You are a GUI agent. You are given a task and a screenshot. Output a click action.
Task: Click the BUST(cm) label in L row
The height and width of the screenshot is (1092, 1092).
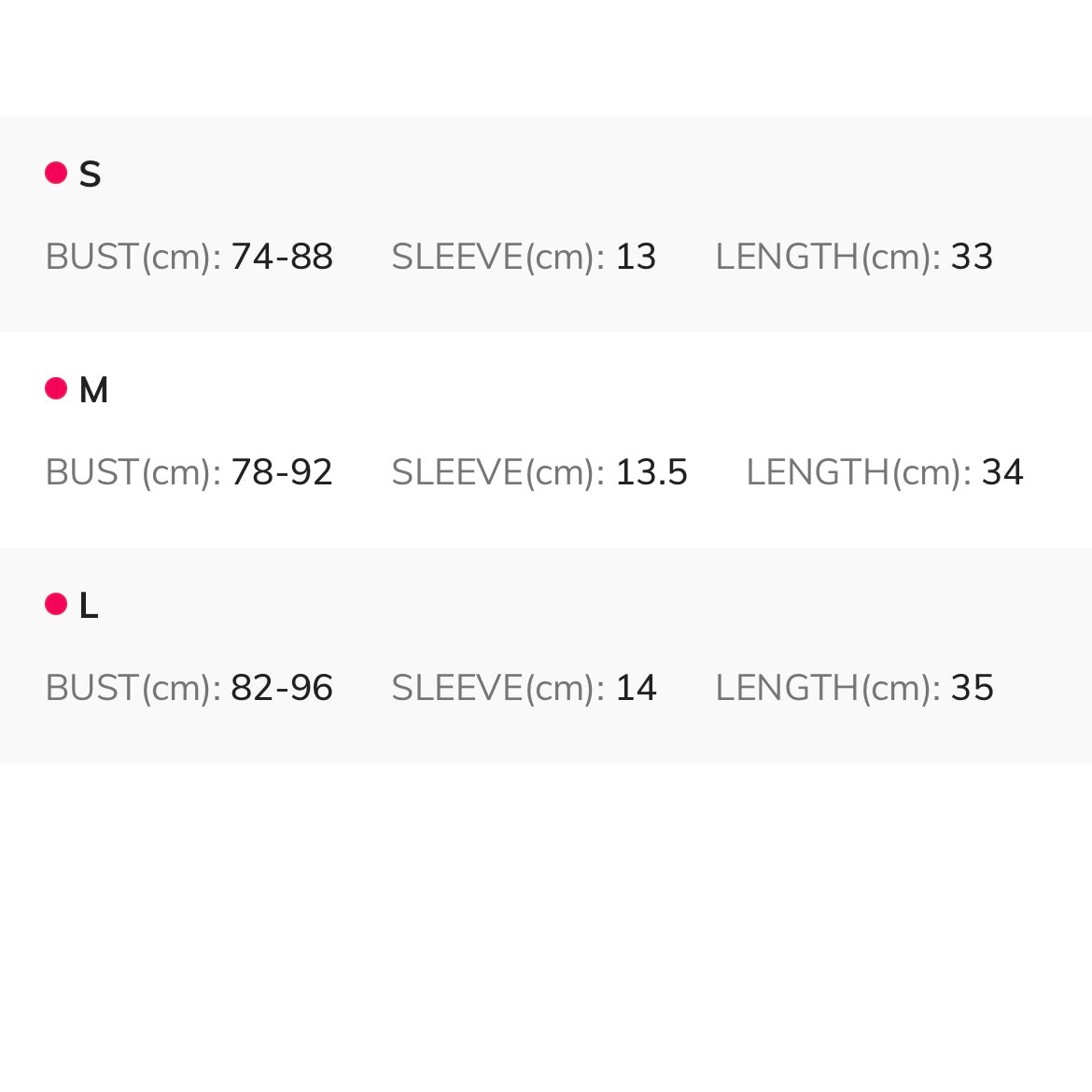pos(133,688)
